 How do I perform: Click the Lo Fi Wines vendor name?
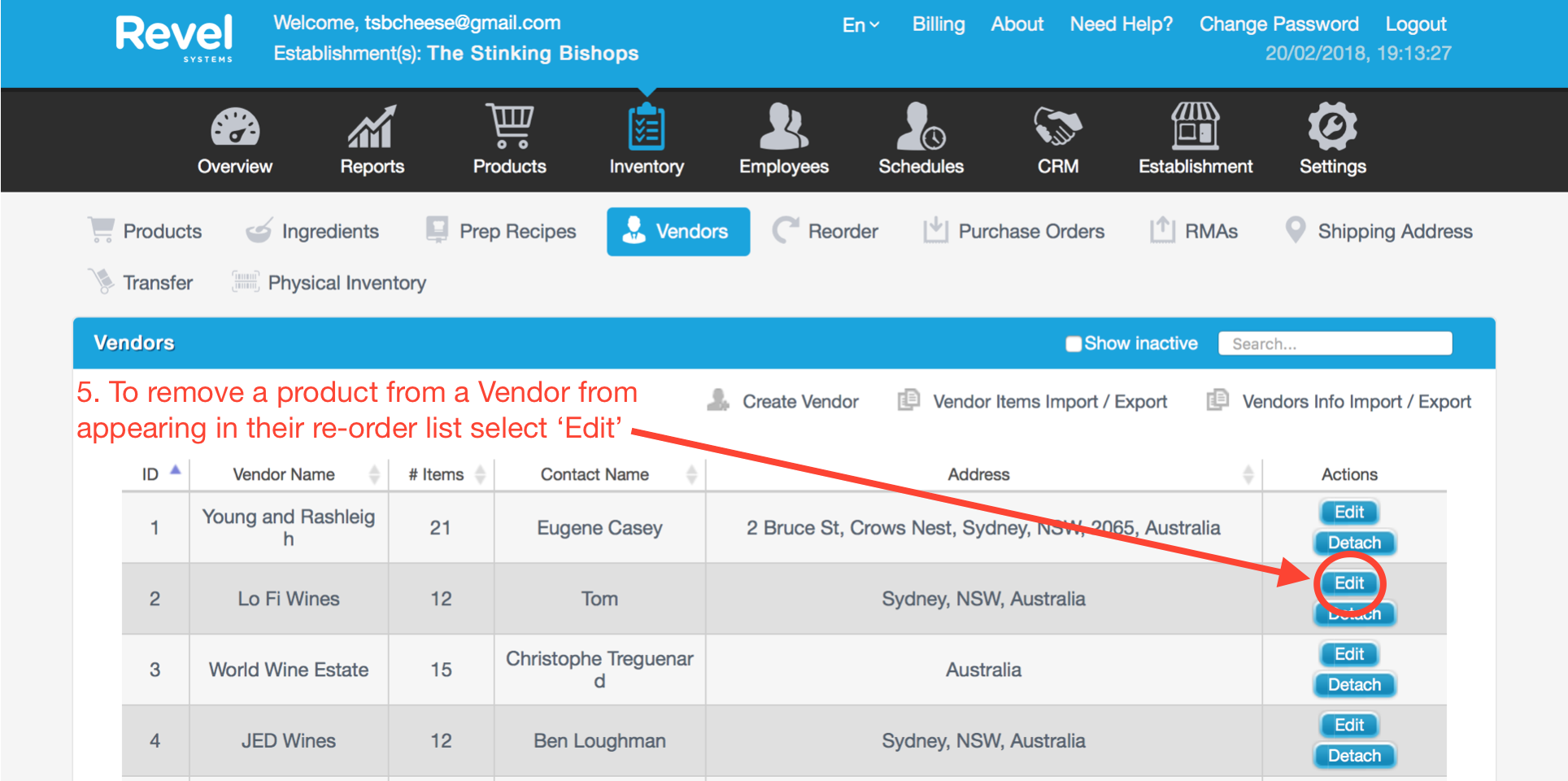(289, 599)
